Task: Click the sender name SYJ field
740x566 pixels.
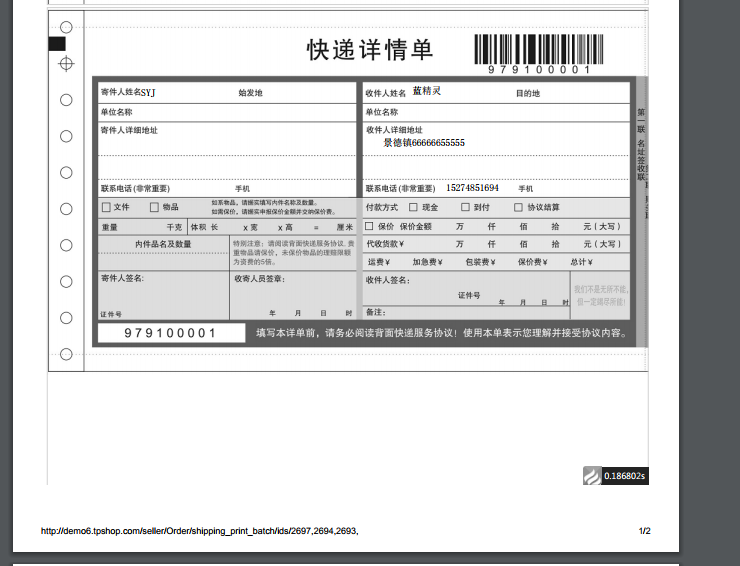Action: (148, 93)
